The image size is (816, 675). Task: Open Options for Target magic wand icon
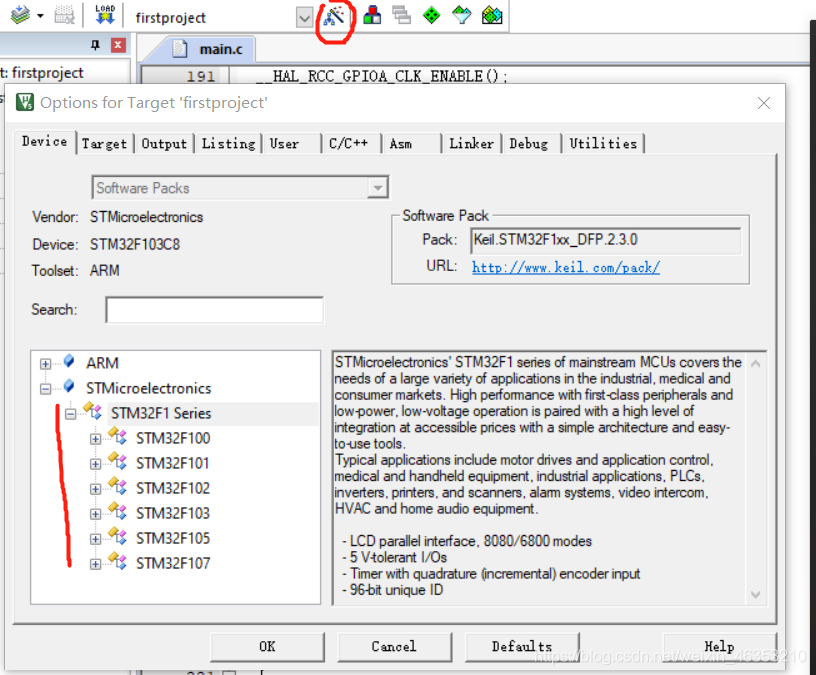[334, 16]
